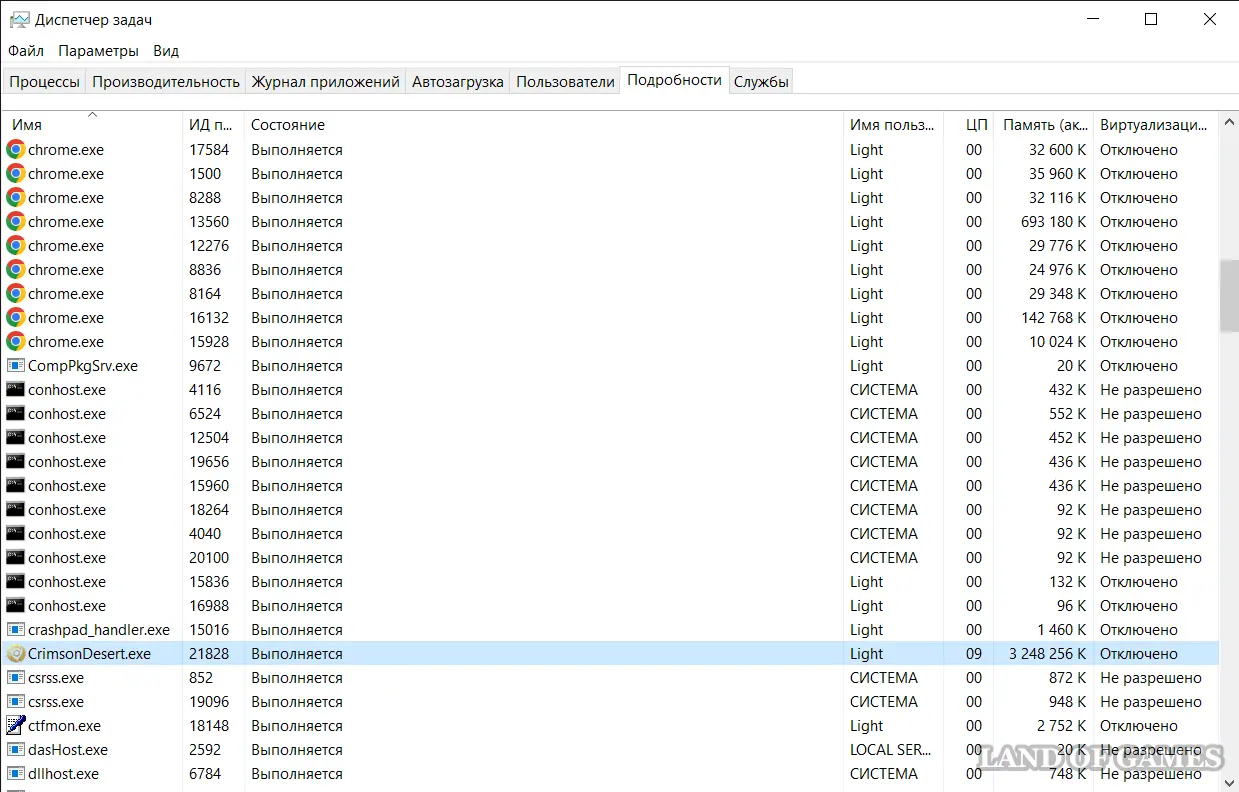Screen dimensions: 1239x792
Task: Switch to the Производительность tab
Action: pos(166,82)
